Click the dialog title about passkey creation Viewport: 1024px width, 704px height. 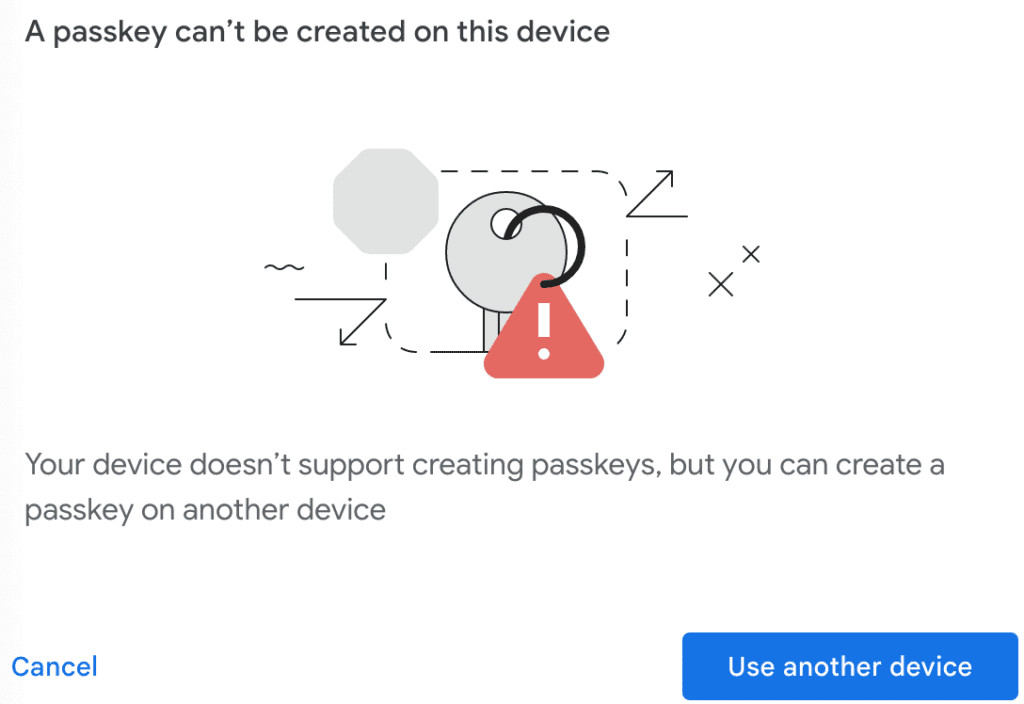[317, 31]
